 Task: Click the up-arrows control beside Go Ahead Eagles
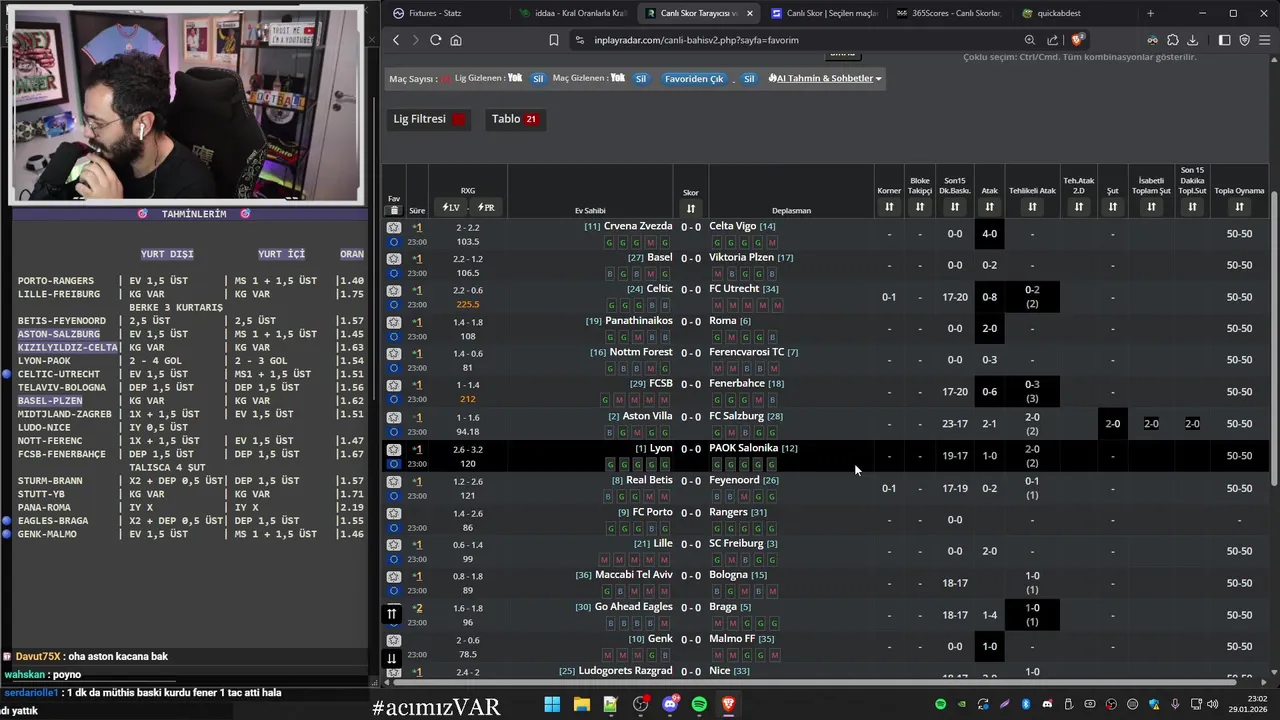[x=392, y=614]
